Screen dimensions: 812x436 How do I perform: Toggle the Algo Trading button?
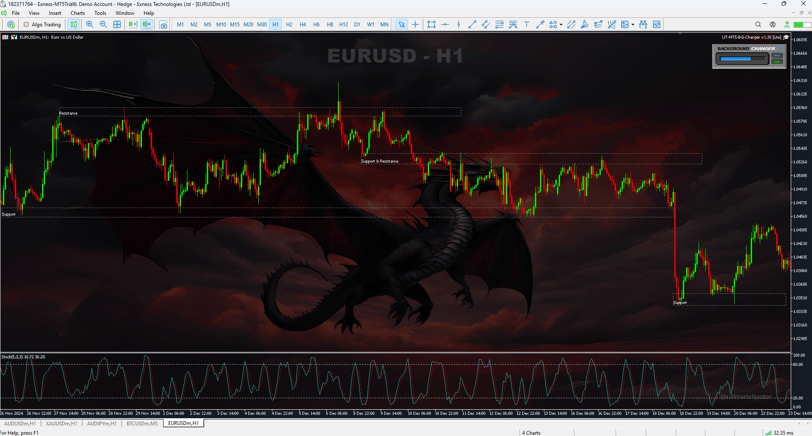pyautogui.click(x=42, y=24)
